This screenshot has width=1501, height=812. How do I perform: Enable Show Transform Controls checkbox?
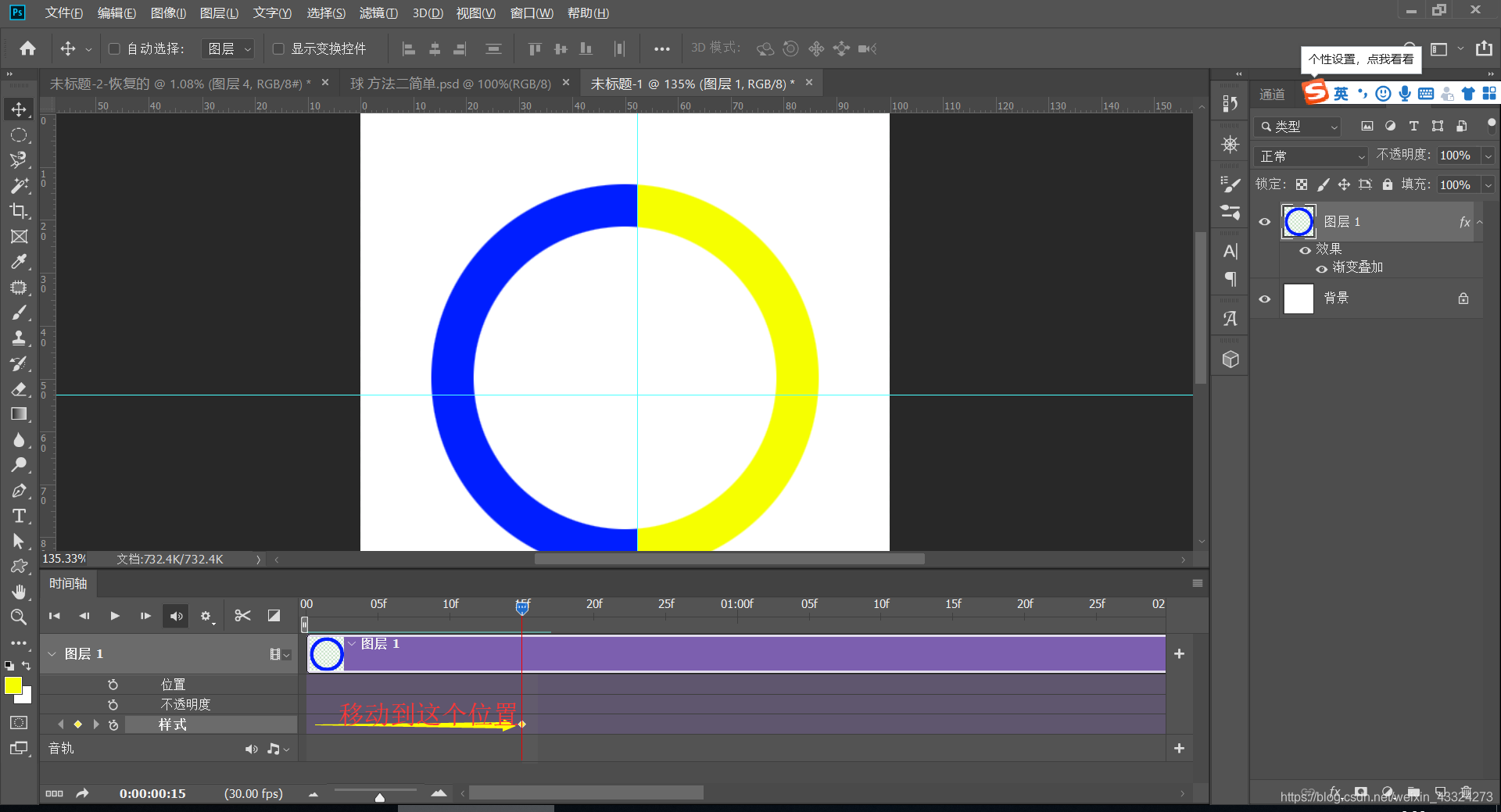coord(278,48)
